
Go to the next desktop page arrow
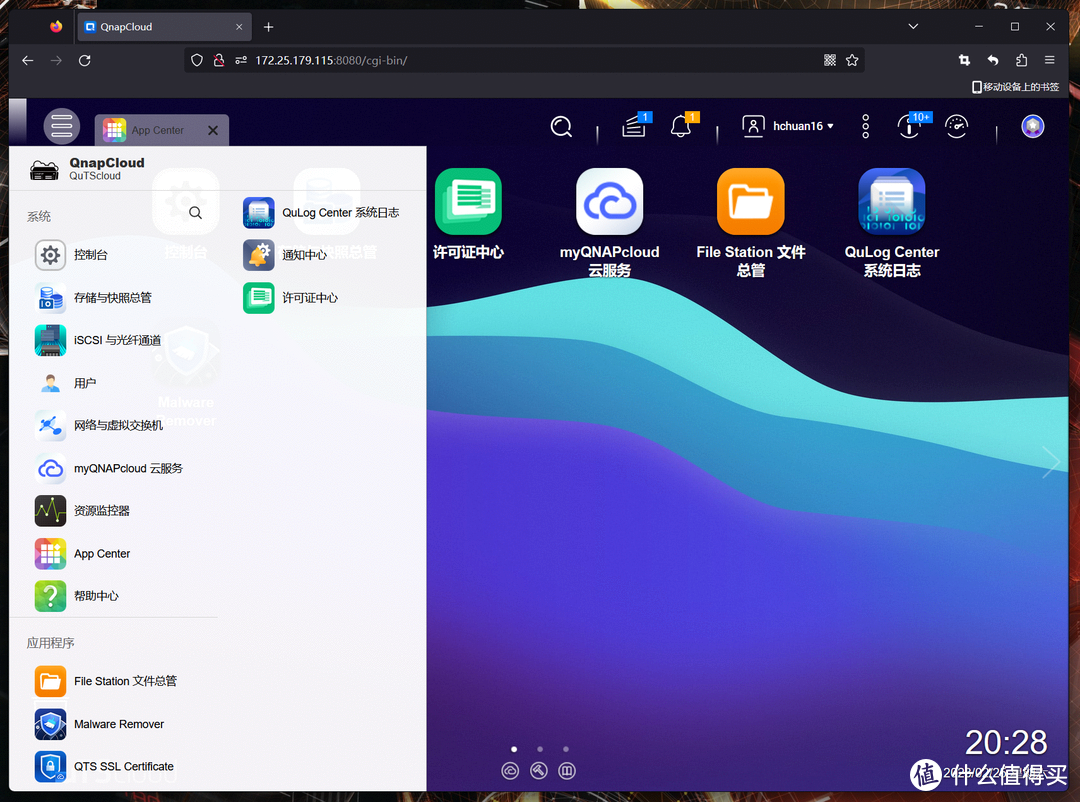click(x=1051, y=462)
